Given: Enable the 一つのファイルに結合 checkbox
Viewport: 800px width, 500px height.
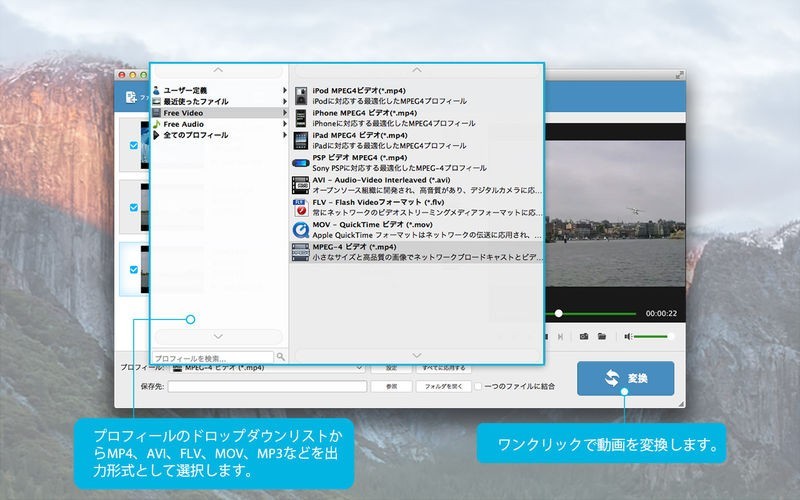Looking at the screenshot, I should [479, 386].
